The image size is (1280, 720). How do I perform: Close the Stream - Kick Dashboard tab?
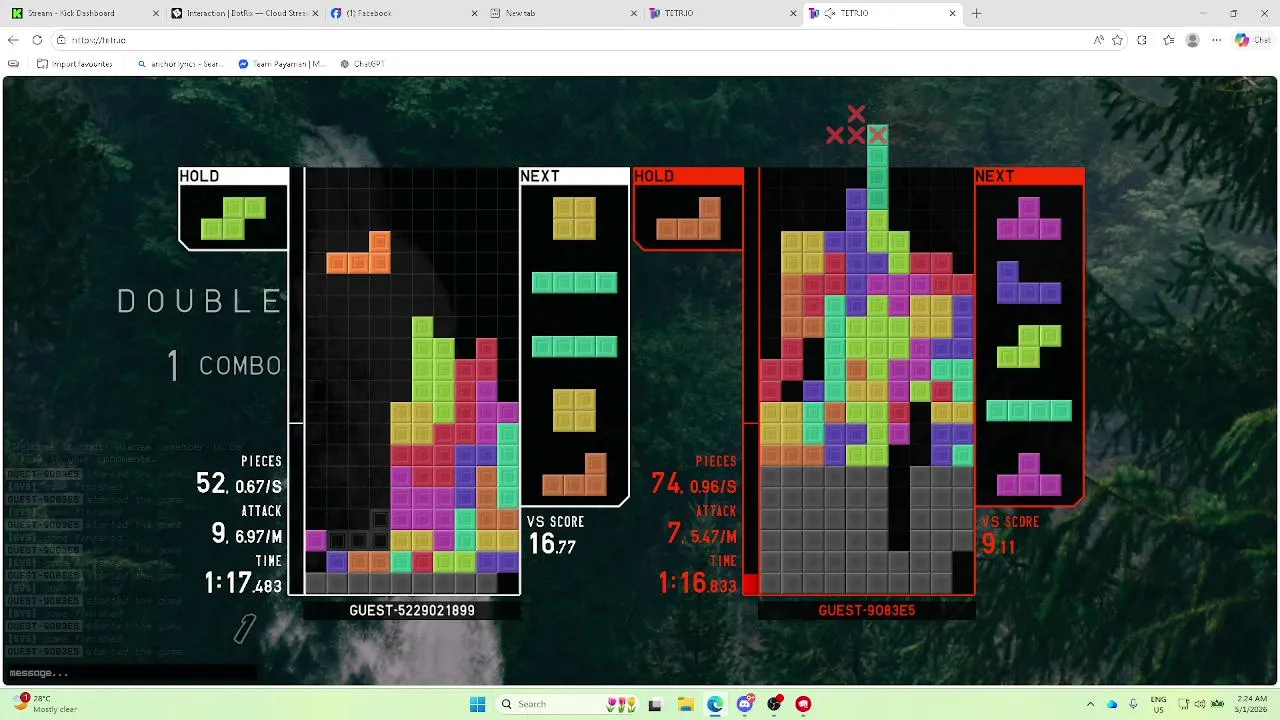pyautogui.click(x=154, y=13)
